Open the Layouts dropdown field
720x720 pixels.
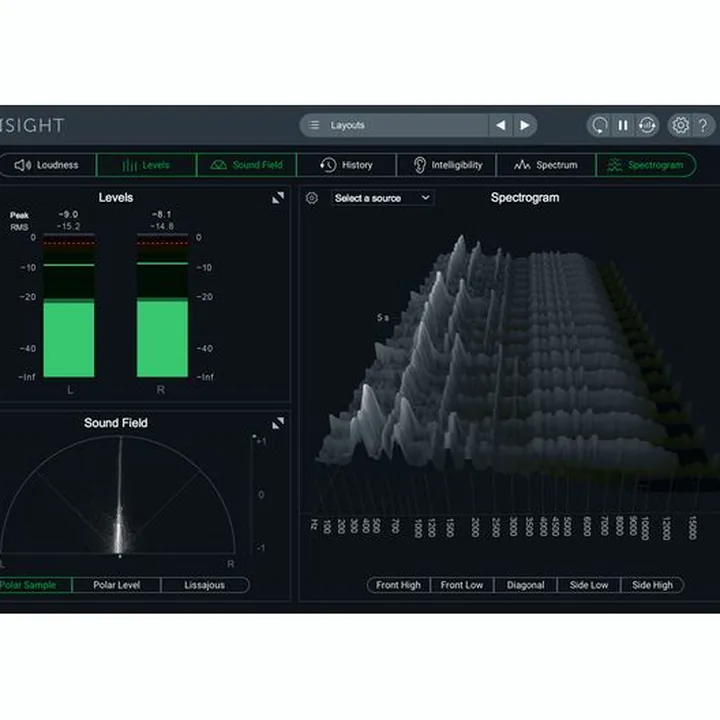(394, 125)
